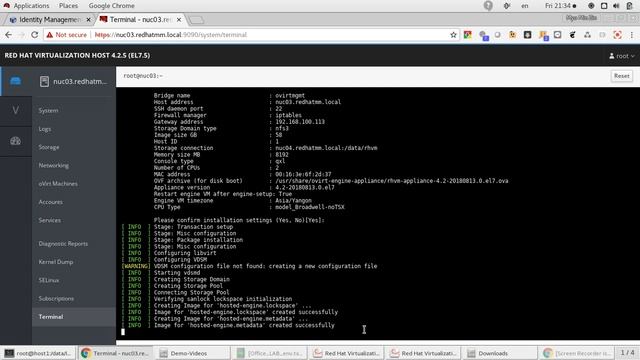Click the 'Creating Storage Domain' log line

pos(191,280)
